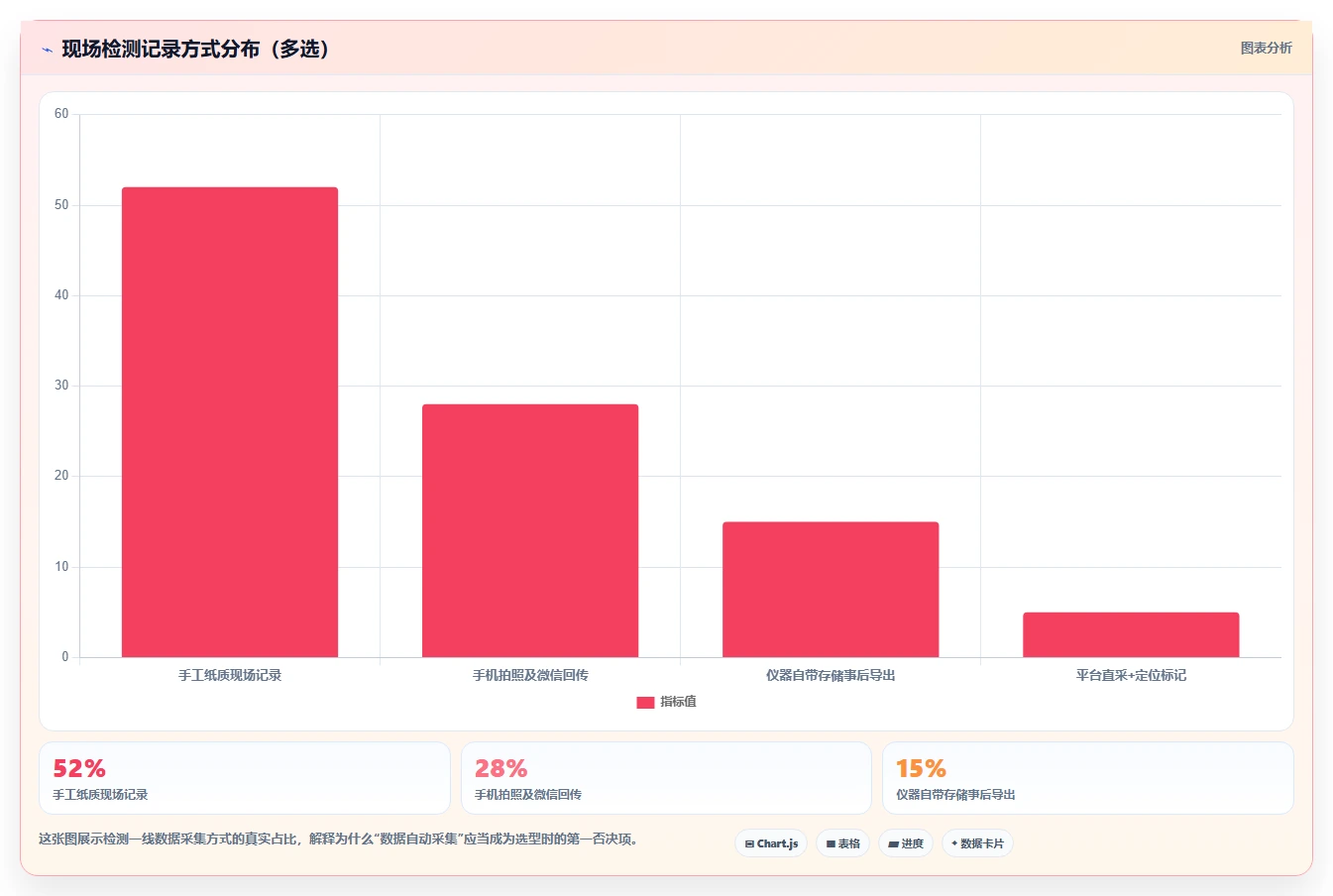Click the 平台直采+定位标记 bar
Image resolution: width=1333 pixels, height=896 pixels.
(x=1131, y=634)
